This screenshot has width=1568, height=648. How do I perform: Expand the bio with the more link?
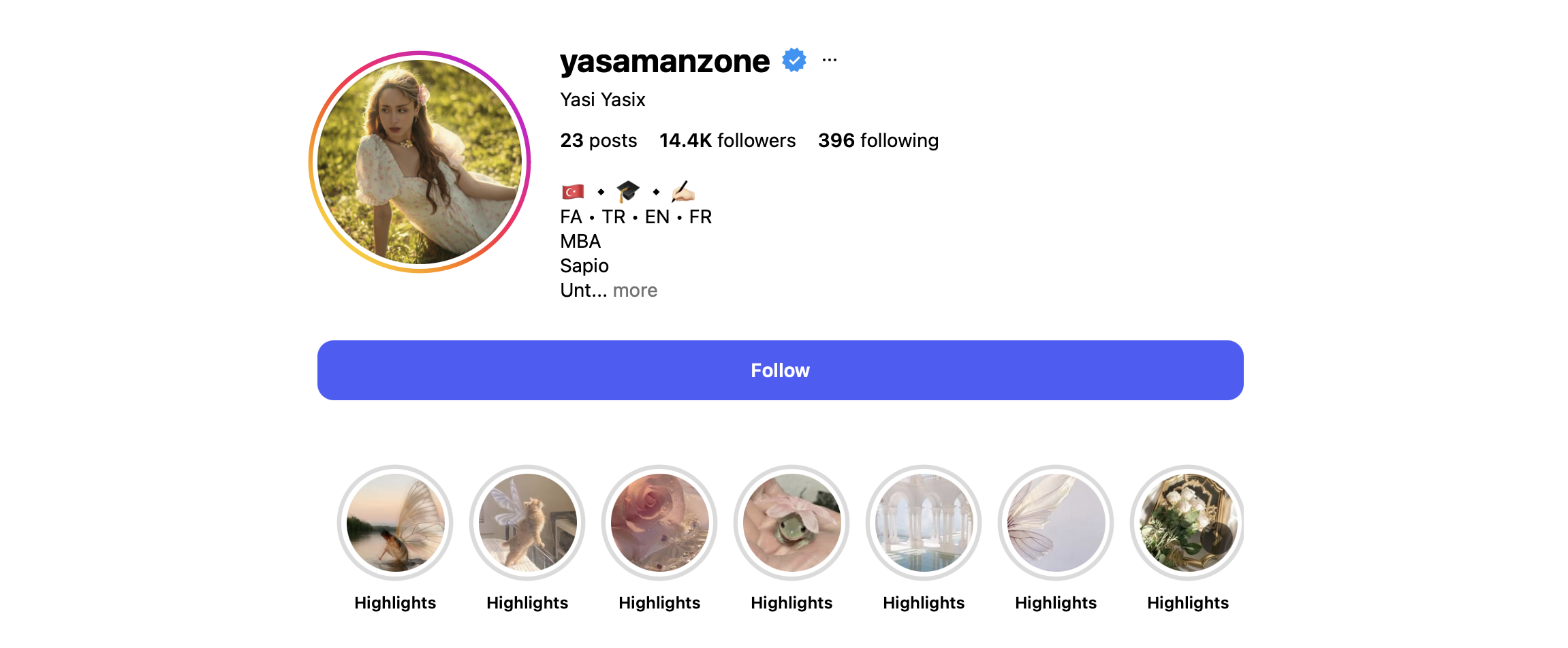click(635, 291)
